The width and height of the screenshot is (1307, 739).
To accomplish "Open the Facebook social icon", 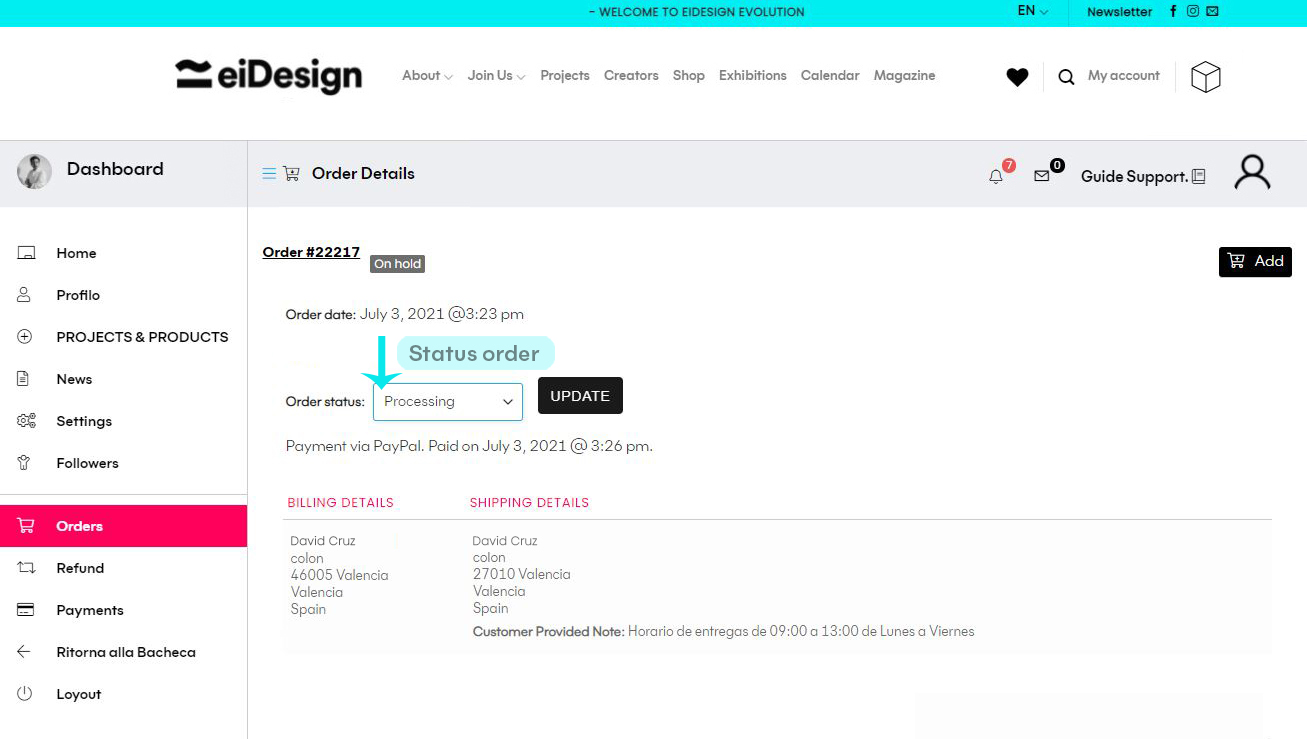I will [1173, 12].
